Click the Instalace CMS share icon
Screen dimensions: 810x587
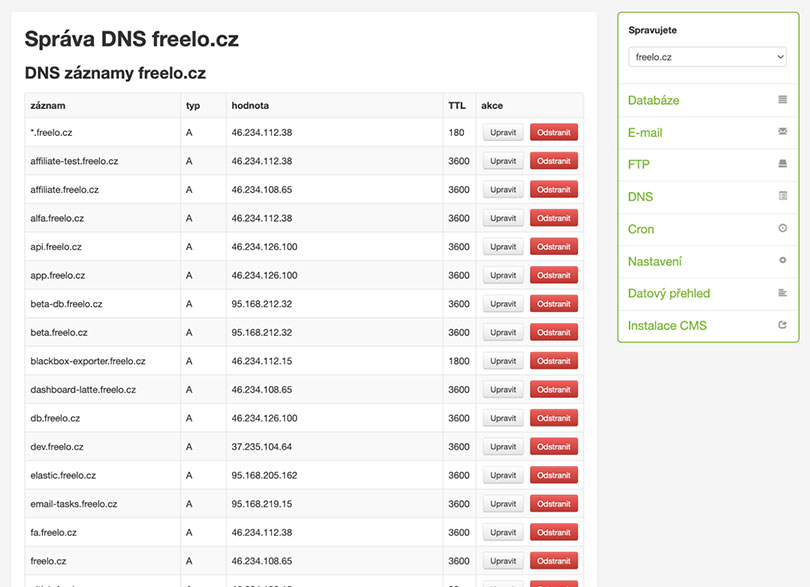coord(783,325)
